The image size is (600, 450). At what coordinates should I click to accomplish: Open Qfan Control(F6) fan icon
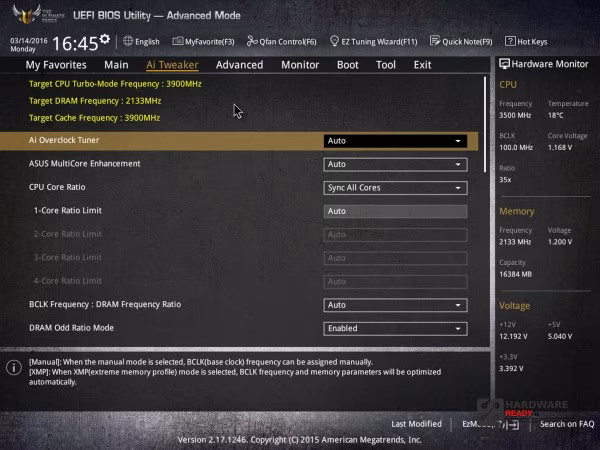tap(252, 41)
